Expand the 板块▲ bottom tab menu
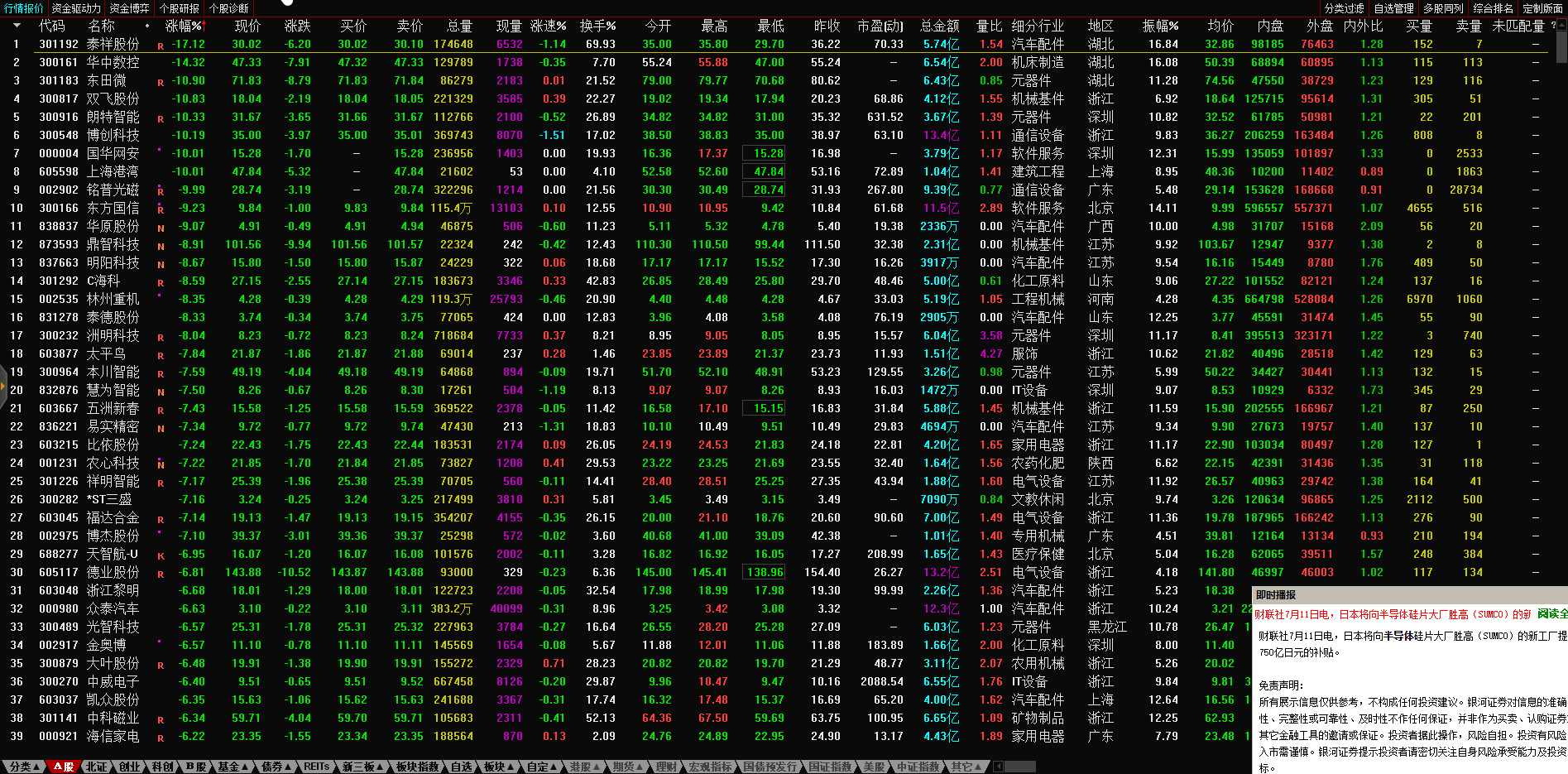 500,767
